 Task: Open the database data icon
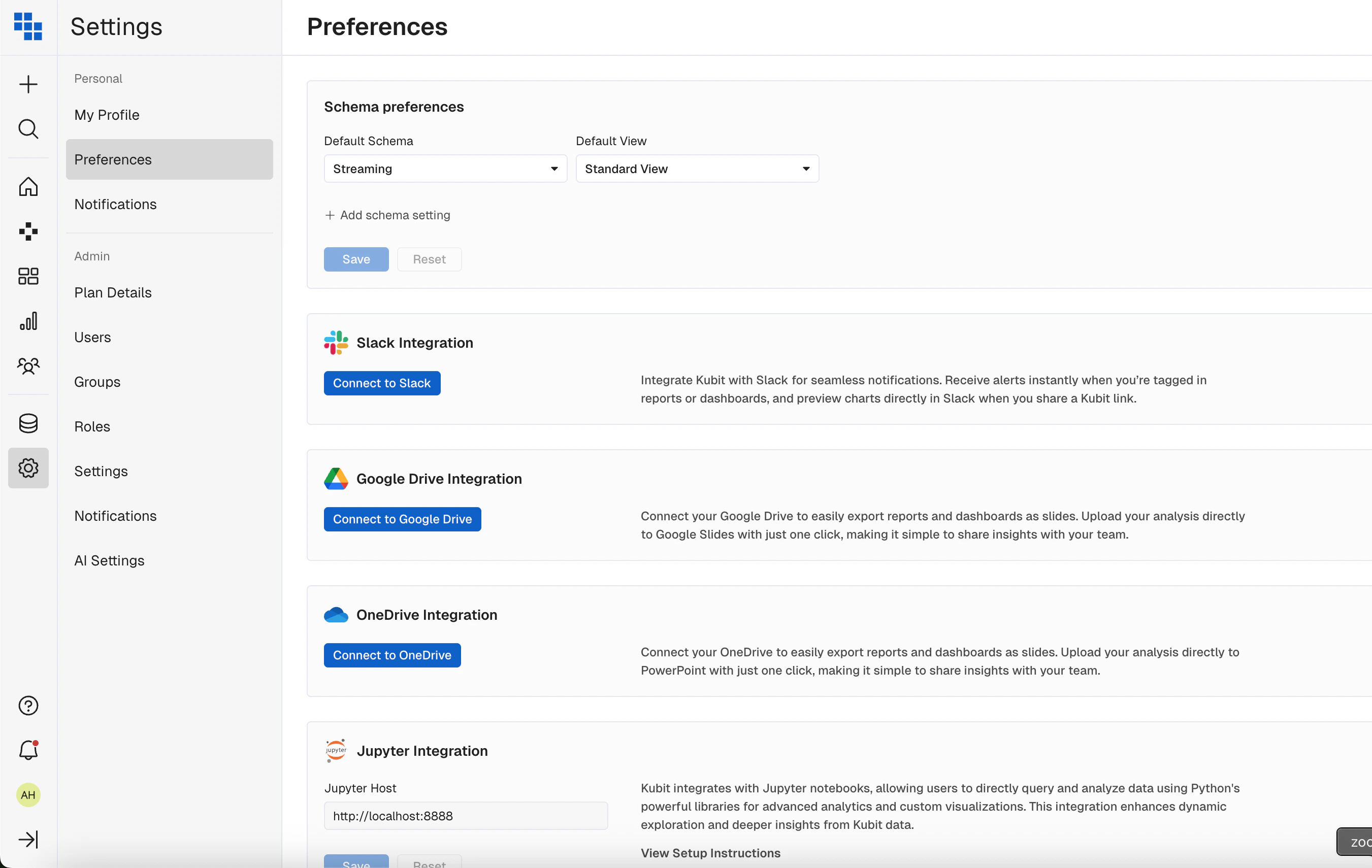click(x=28, y=423)
